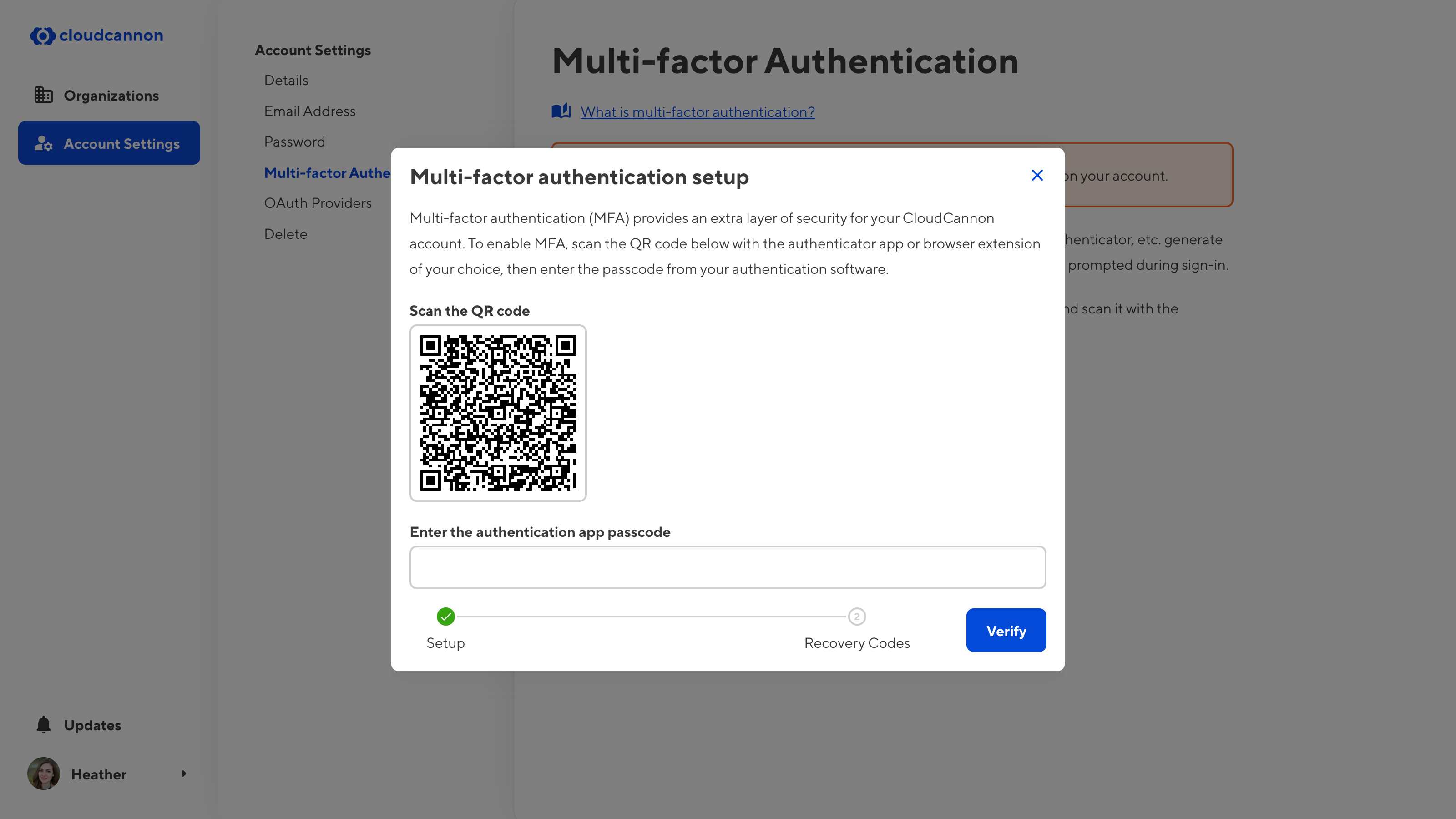Click the Setup progress step indicator
The image size is (1456, 819).
(446, 617)
